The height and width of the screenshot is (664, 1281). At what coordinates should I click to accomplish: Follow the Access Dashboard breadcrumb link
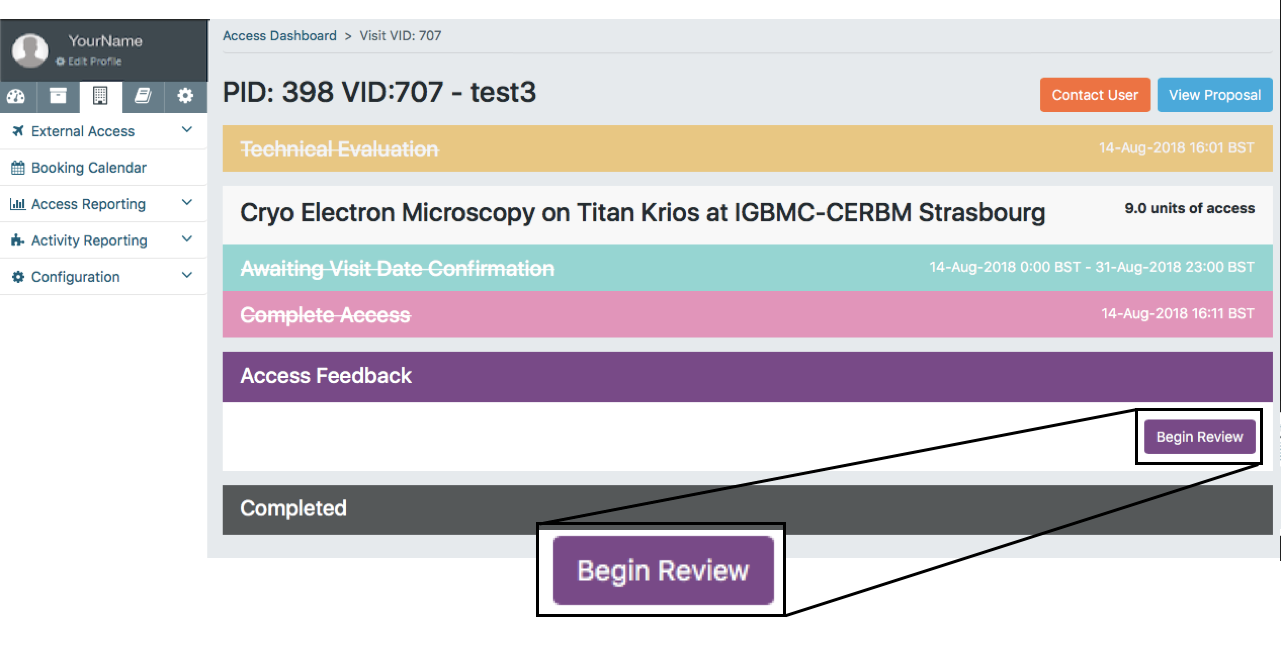(280, 36)
